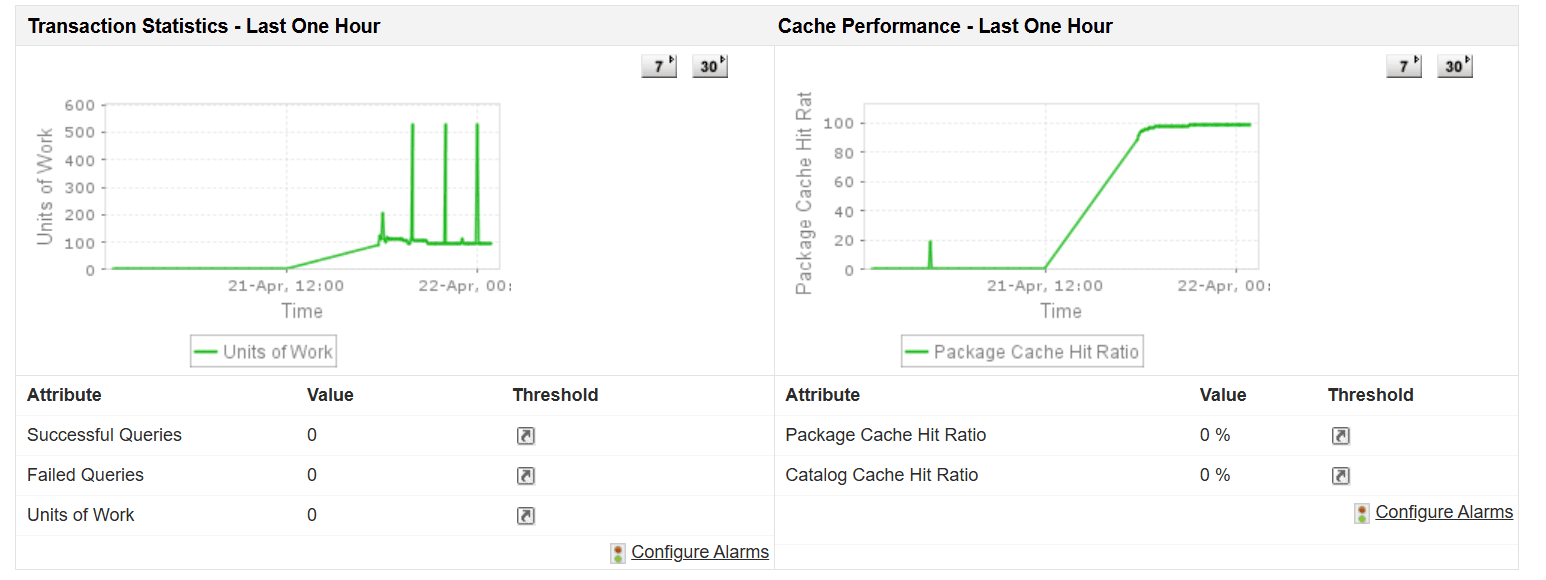
Task: Open Configure Alarms under Transaction Statistics
Action: point(699,552)
